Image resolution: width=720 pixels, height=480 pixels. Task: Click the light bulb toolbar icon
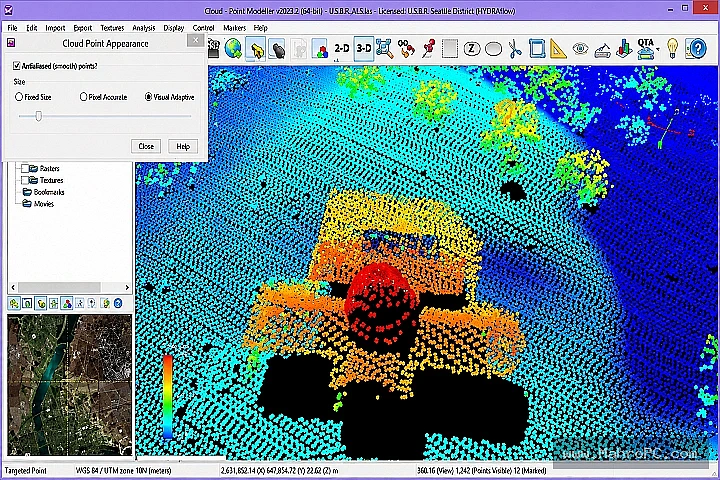[x=672, y=48]
